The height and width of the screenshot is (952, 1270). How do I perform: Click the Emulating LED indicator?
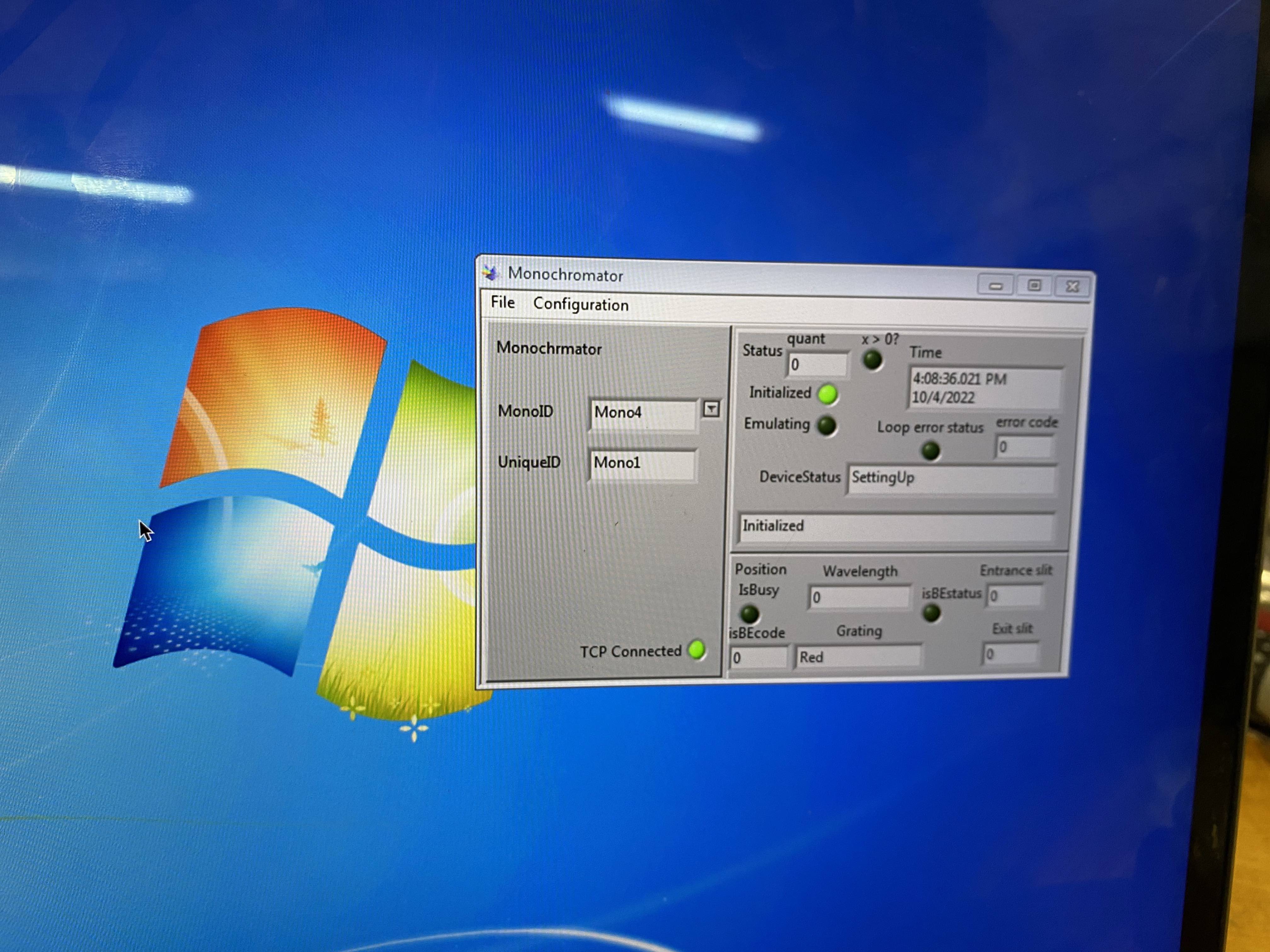(826, 426)
